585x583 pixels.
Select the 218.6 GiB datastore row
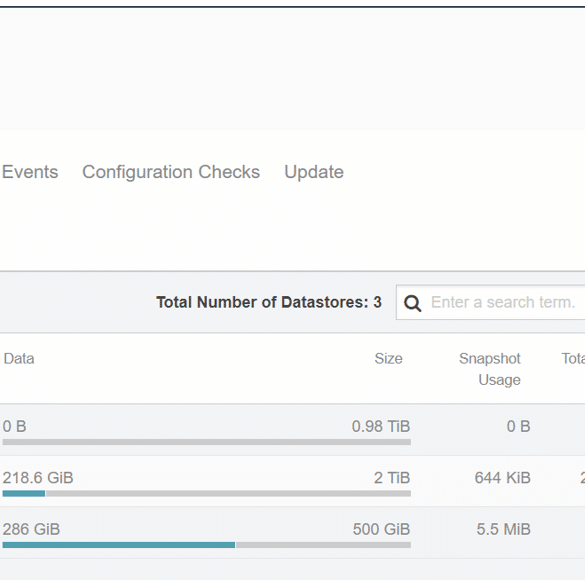tap(292, 481)
